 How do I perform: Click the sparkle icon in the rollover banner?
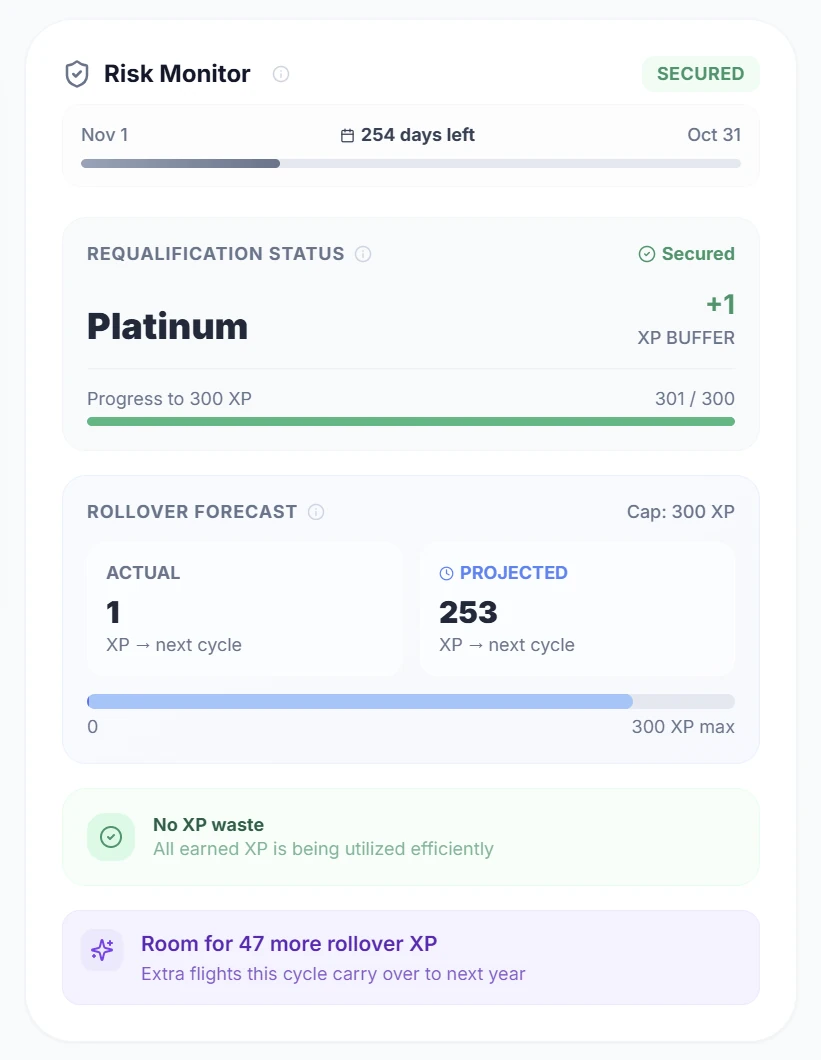point(102,950)
